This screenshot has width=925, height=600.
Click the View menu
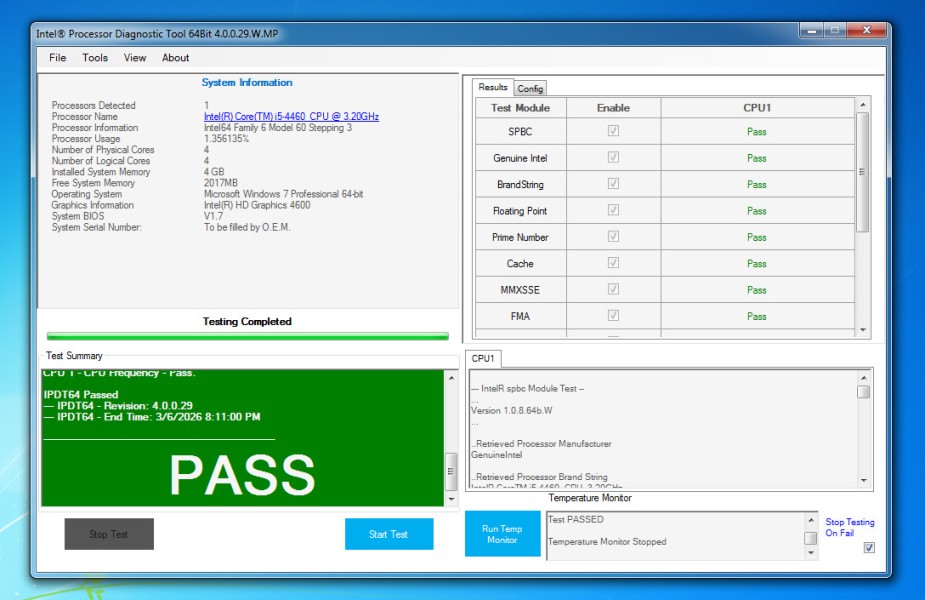pyautogui.click(x=135, y=58)
